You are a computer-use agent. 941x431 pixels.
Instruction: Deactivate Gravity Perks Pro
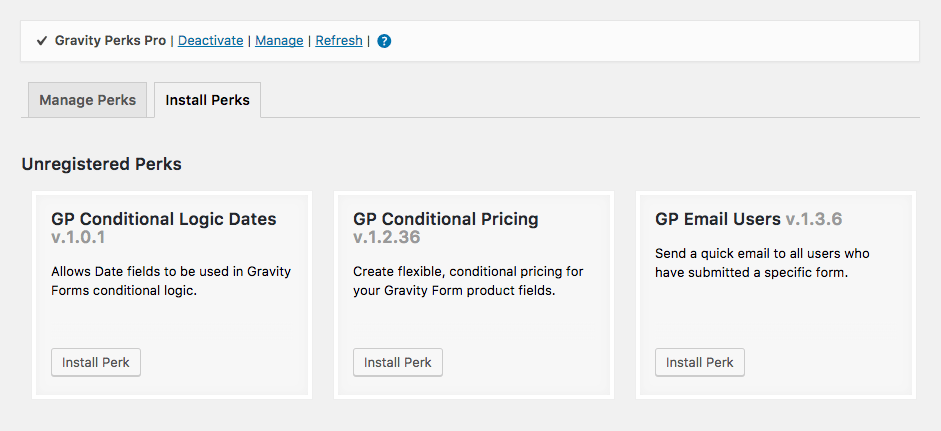click(x=211, y=41)
